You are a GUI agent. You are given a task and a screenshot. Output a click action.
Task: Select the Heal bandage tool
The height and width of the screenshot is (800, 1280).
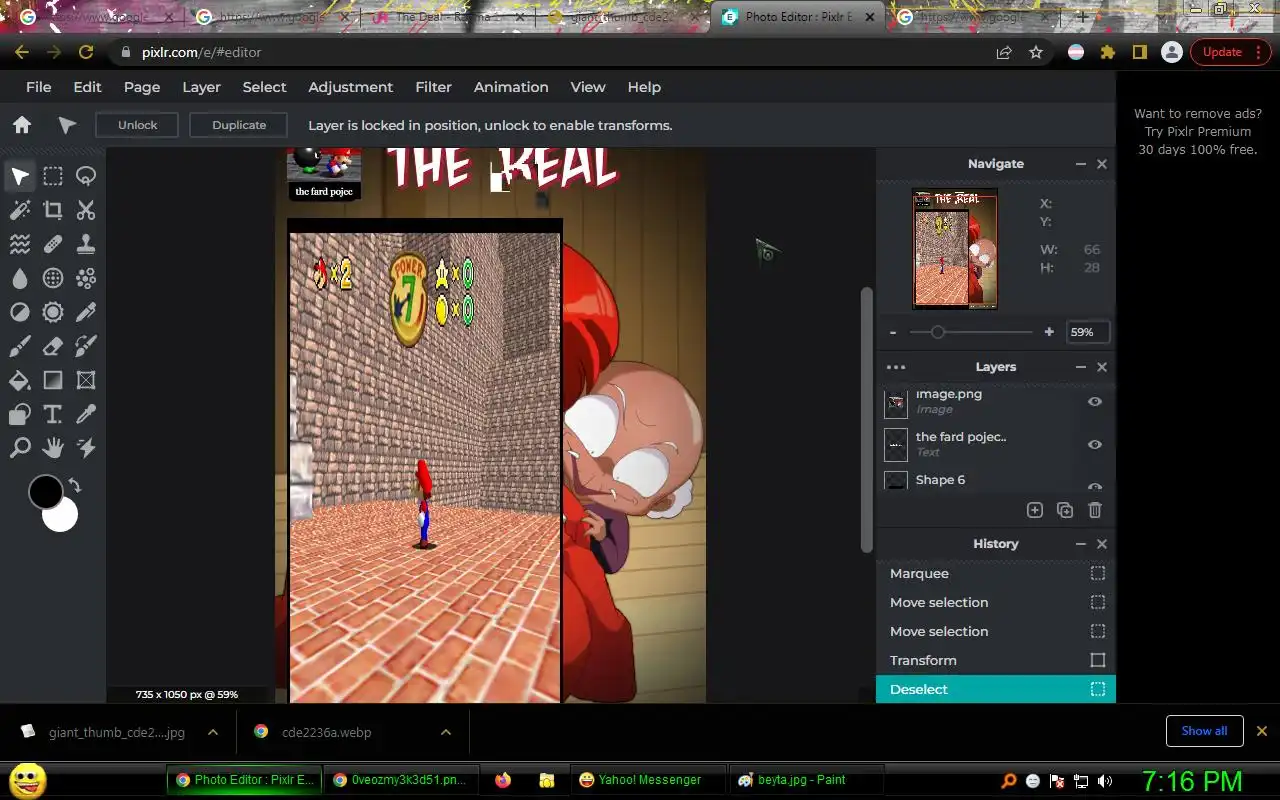[53, 244]
